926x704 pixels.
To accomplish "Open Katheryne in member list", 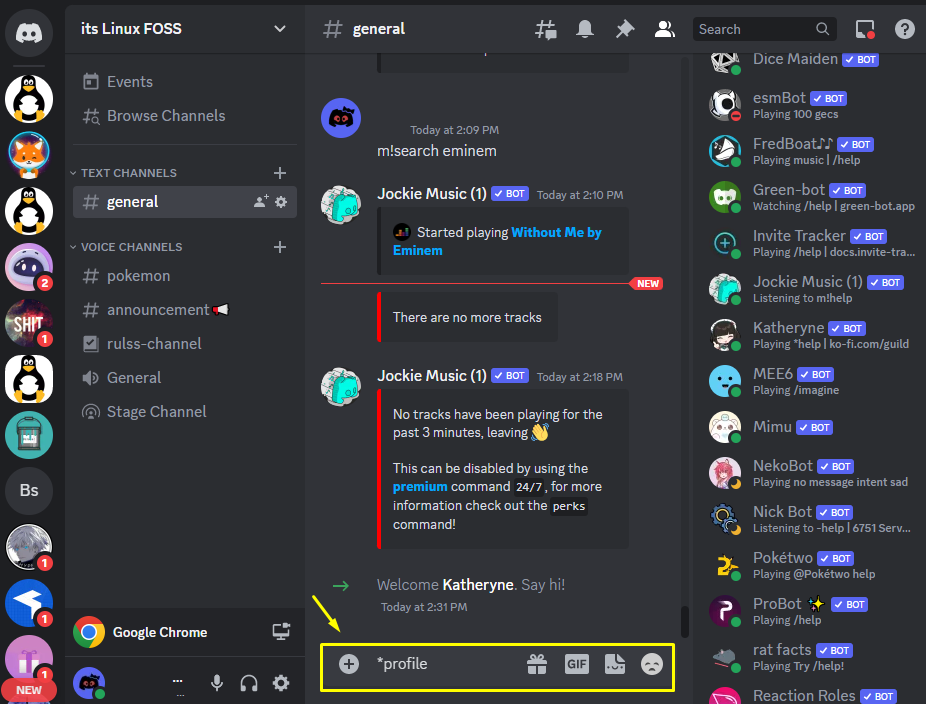I will pyautogui.click(x=808, y=335).
